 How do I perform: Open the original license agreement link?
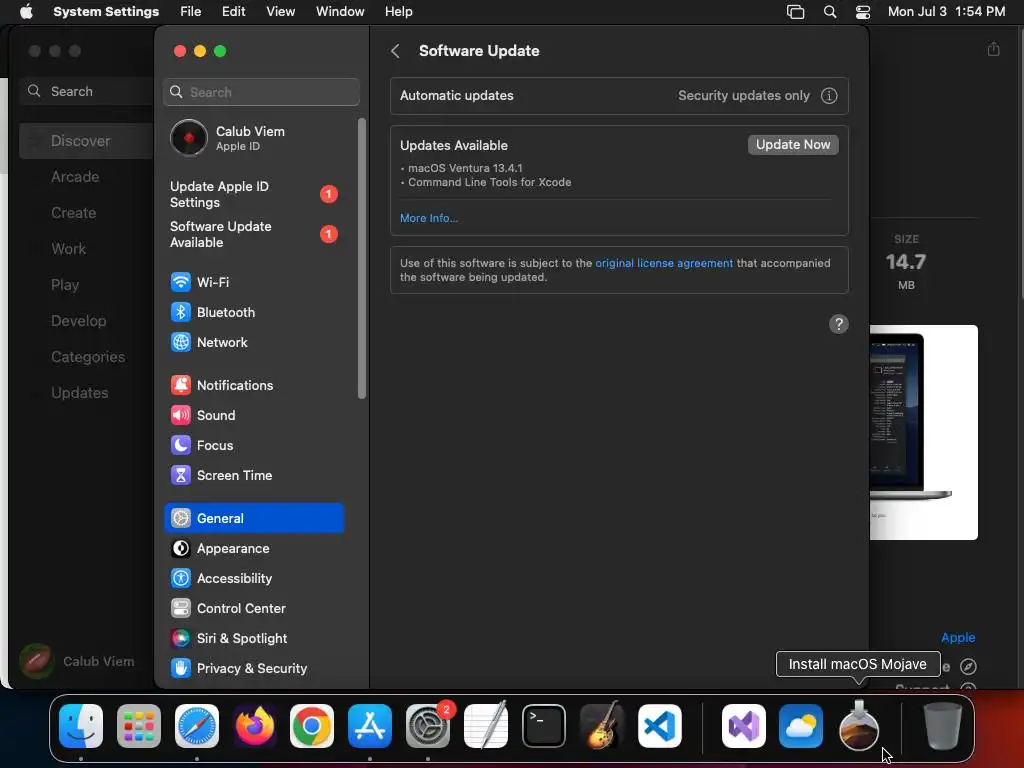click(664, 263)
